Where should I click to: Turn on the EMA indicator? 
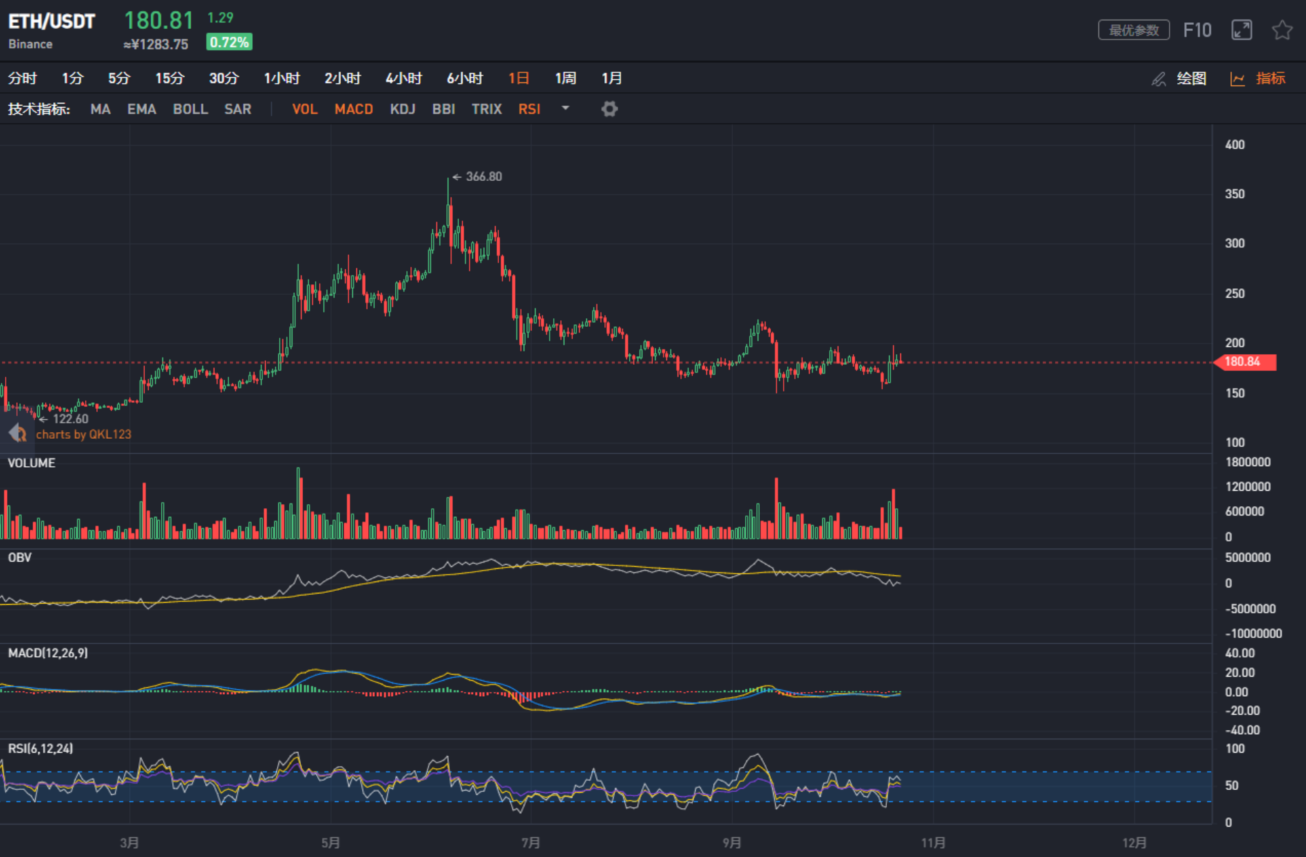[142, 109]
